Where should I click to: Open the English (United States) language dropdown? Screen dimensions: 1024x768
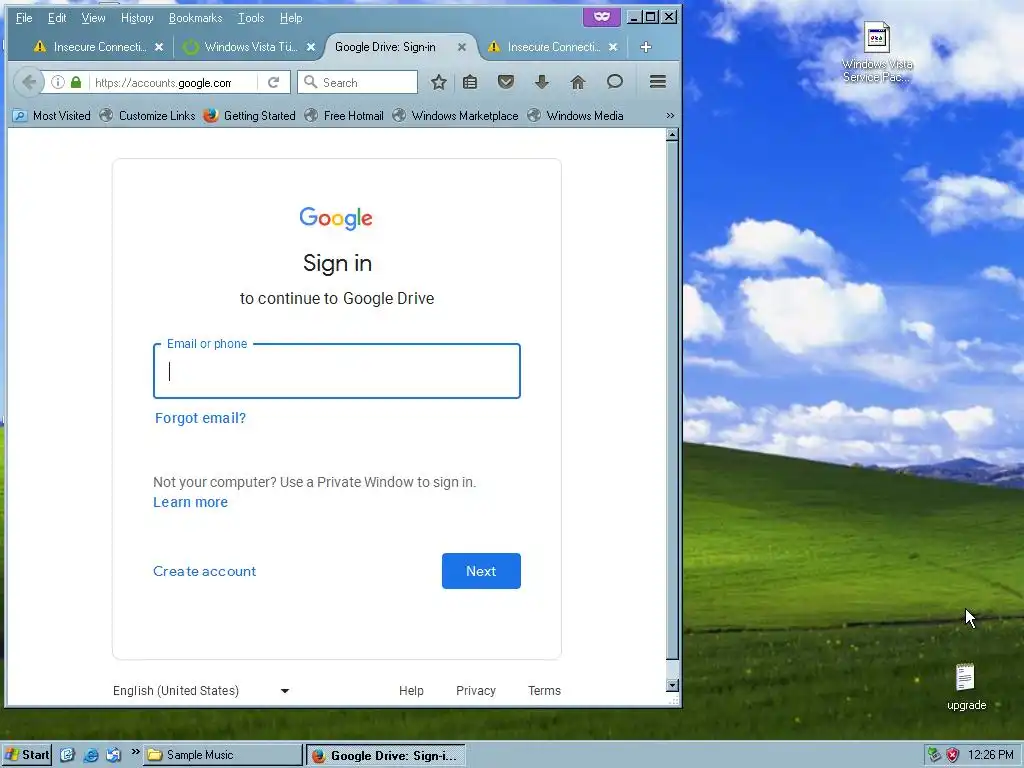[201, 691]
